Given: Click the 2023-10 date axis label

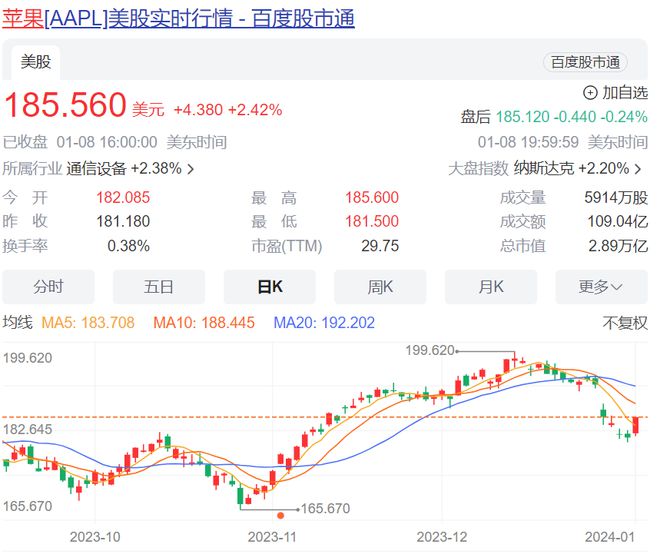Looking at the screenshot, I should click(95, 537).
